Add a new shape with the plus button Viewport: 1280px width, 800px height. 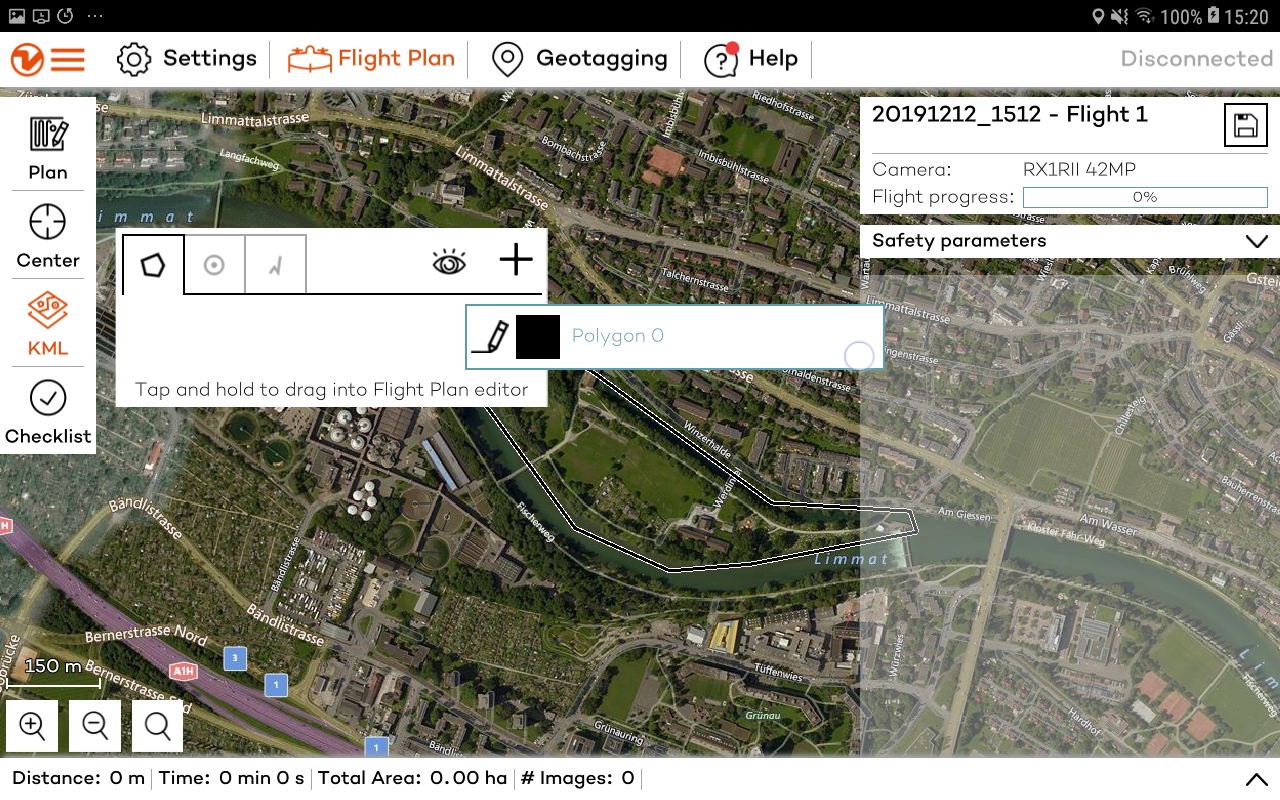click(x=515, y=260)
